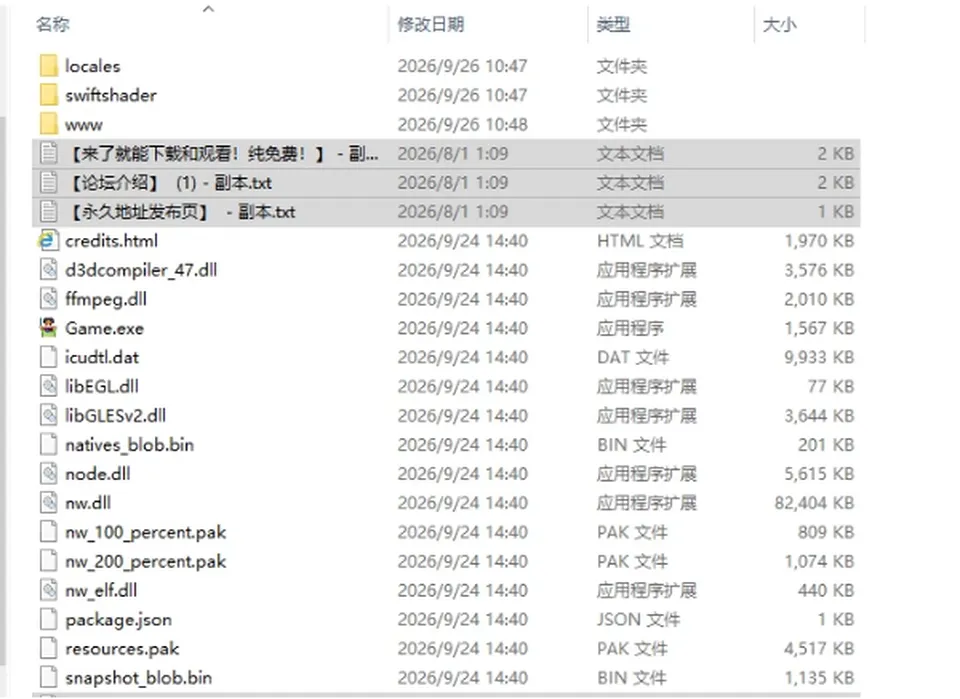This screenshot has width=960, height=699.
Task: Click the node.dll file icon
Action: click(x=48, y=474)
